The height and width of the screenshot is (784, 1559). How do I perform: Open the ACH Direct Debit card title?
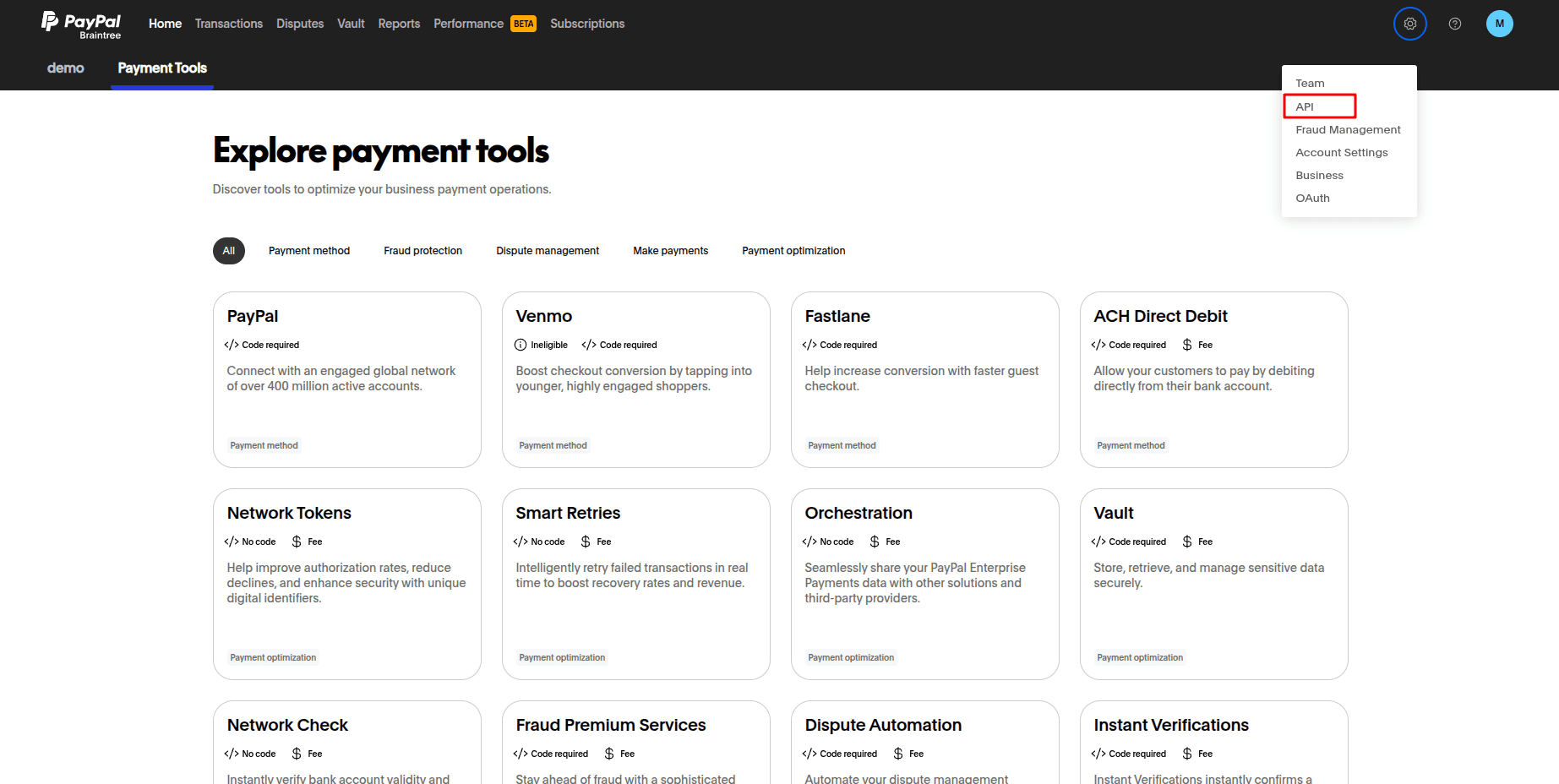click(x=1160, y=316)
